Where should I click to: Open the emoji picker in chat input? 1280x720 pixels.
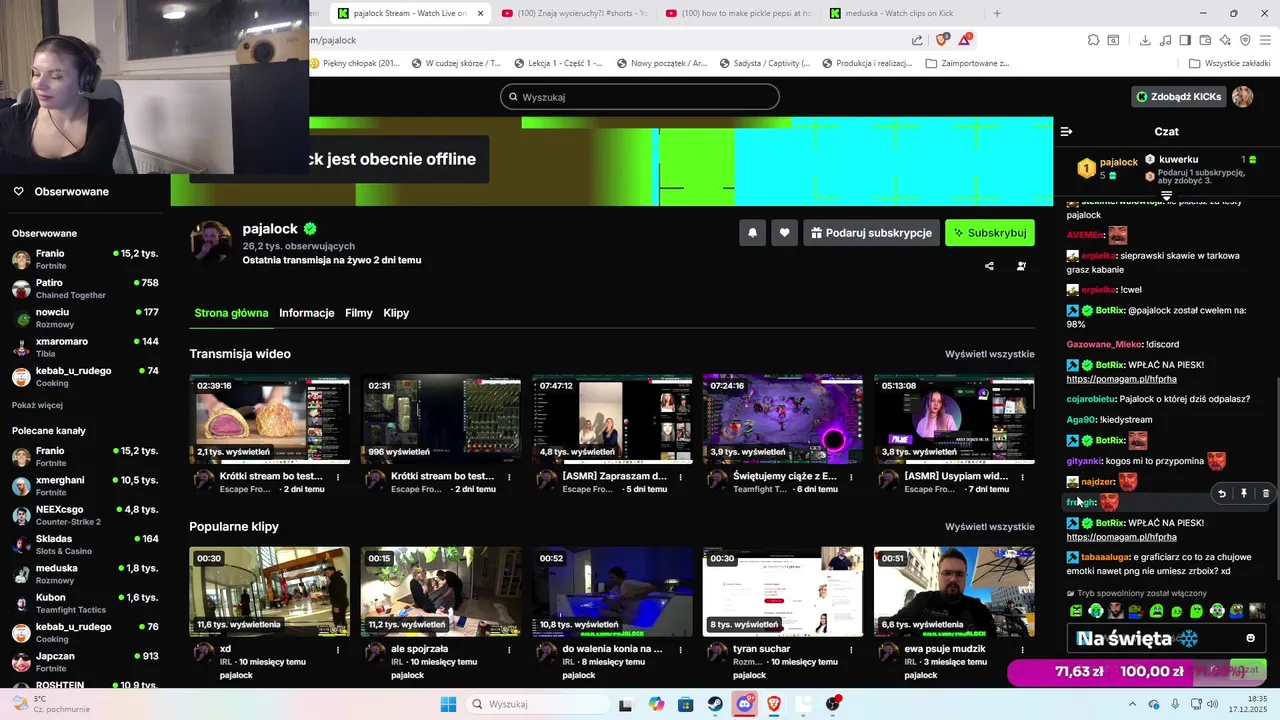pos(1250,638)
